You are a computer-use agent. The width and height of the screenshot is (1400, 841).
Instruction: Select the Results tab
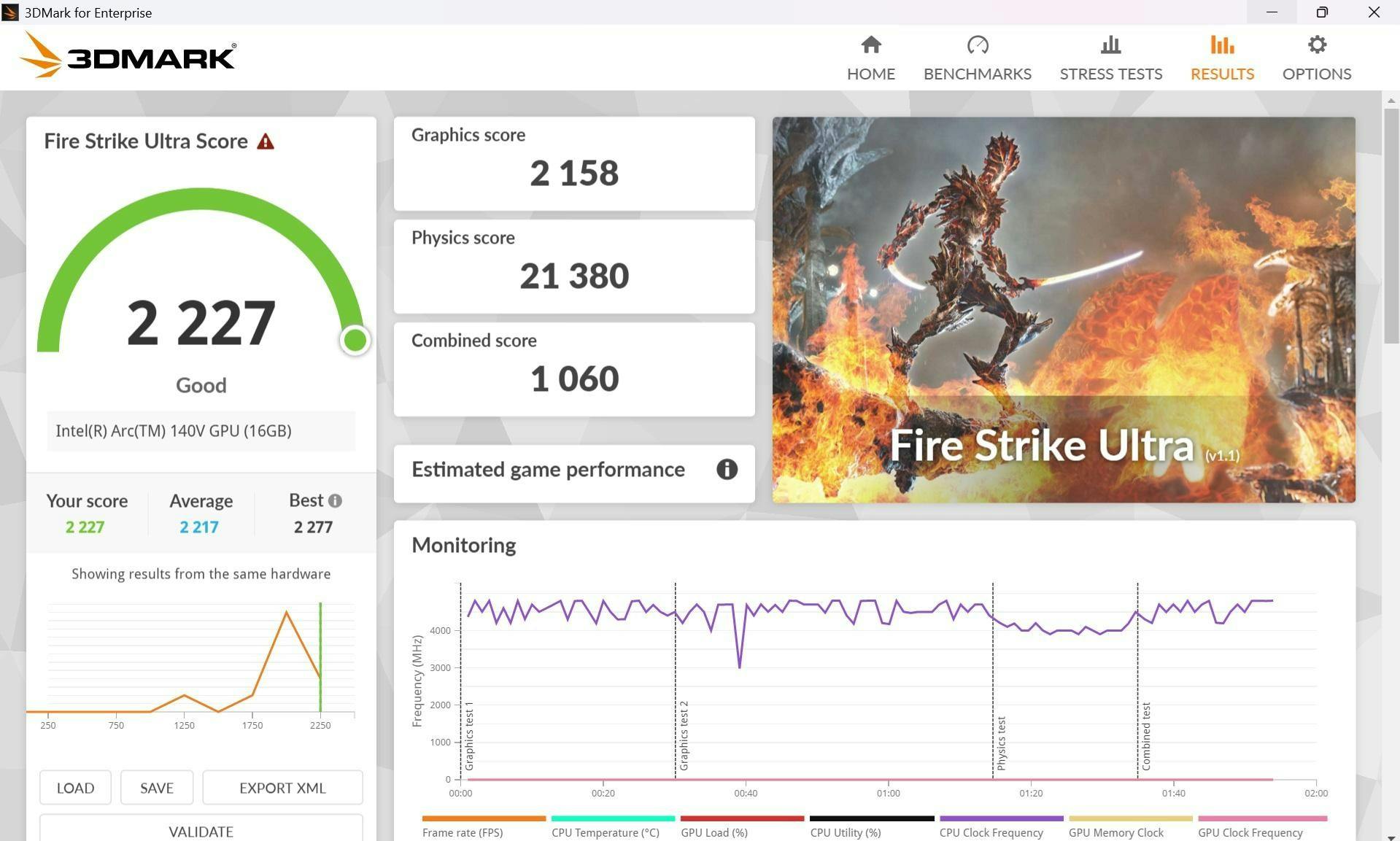1222,58
